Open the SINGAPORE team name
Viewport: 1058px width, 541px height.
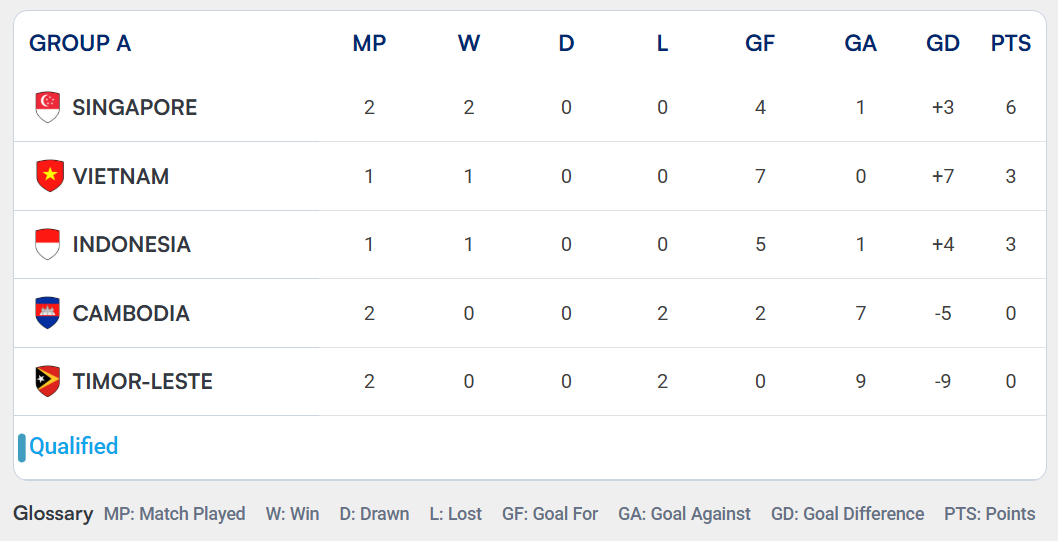[135, 107]
